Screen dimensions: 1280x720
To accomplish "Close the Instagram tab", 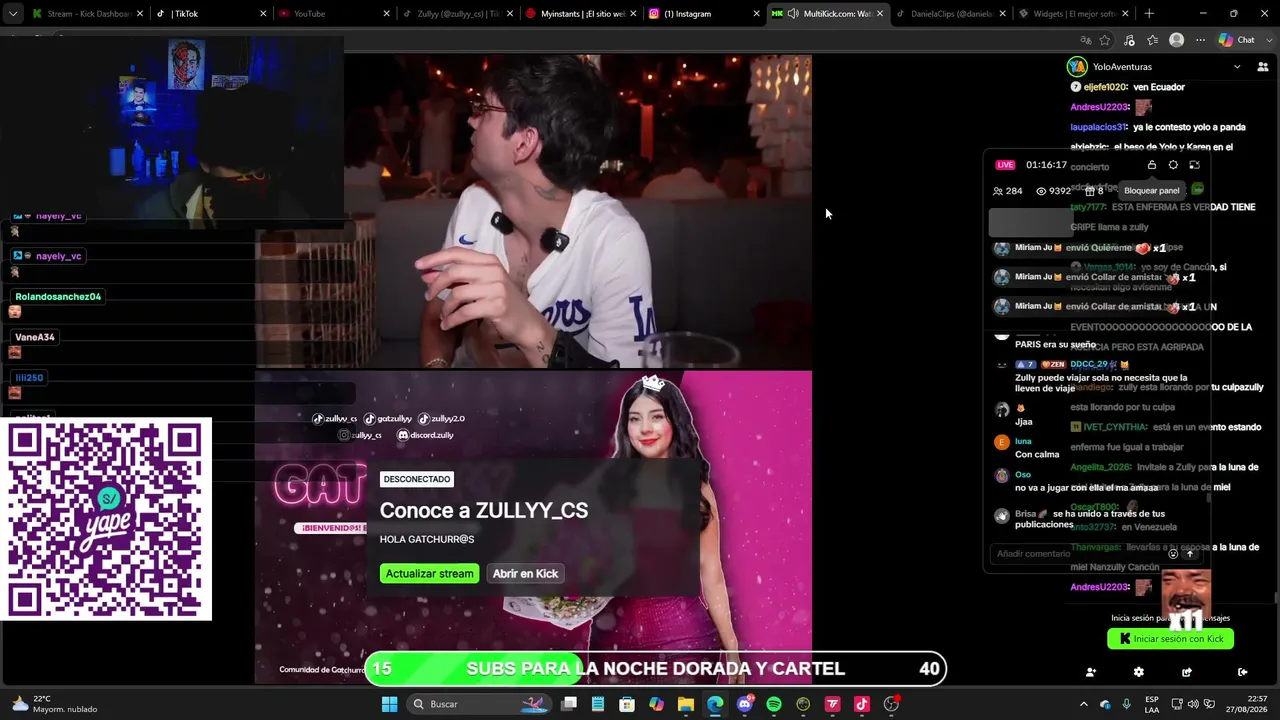I will point(757,14).
